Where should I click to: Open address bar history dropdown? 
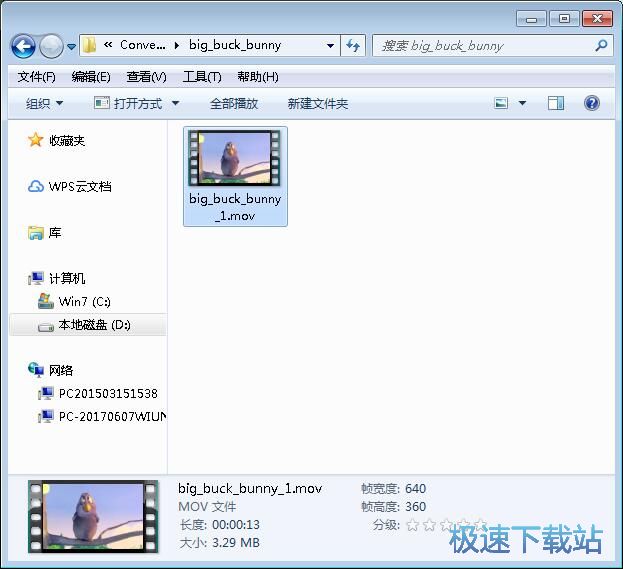[x=330, y=46]
